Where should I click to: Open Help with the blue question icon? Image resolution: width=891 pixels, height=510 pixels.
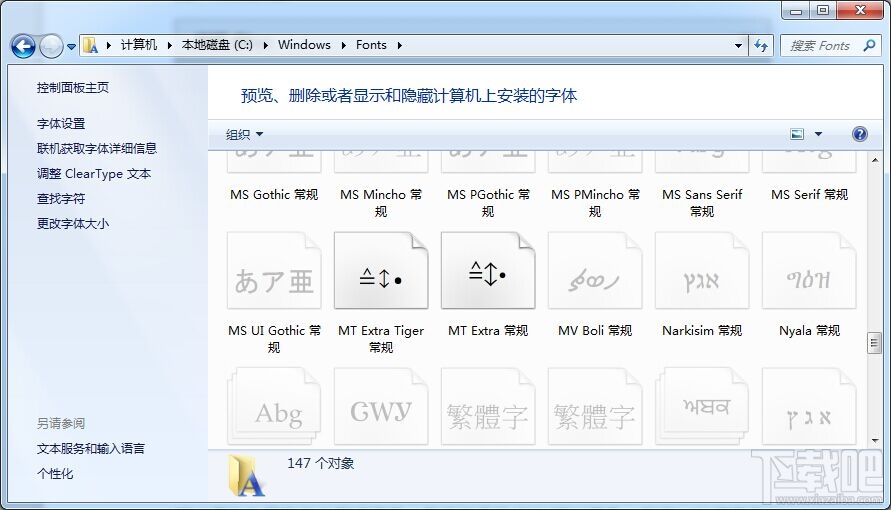pos(860,134)
